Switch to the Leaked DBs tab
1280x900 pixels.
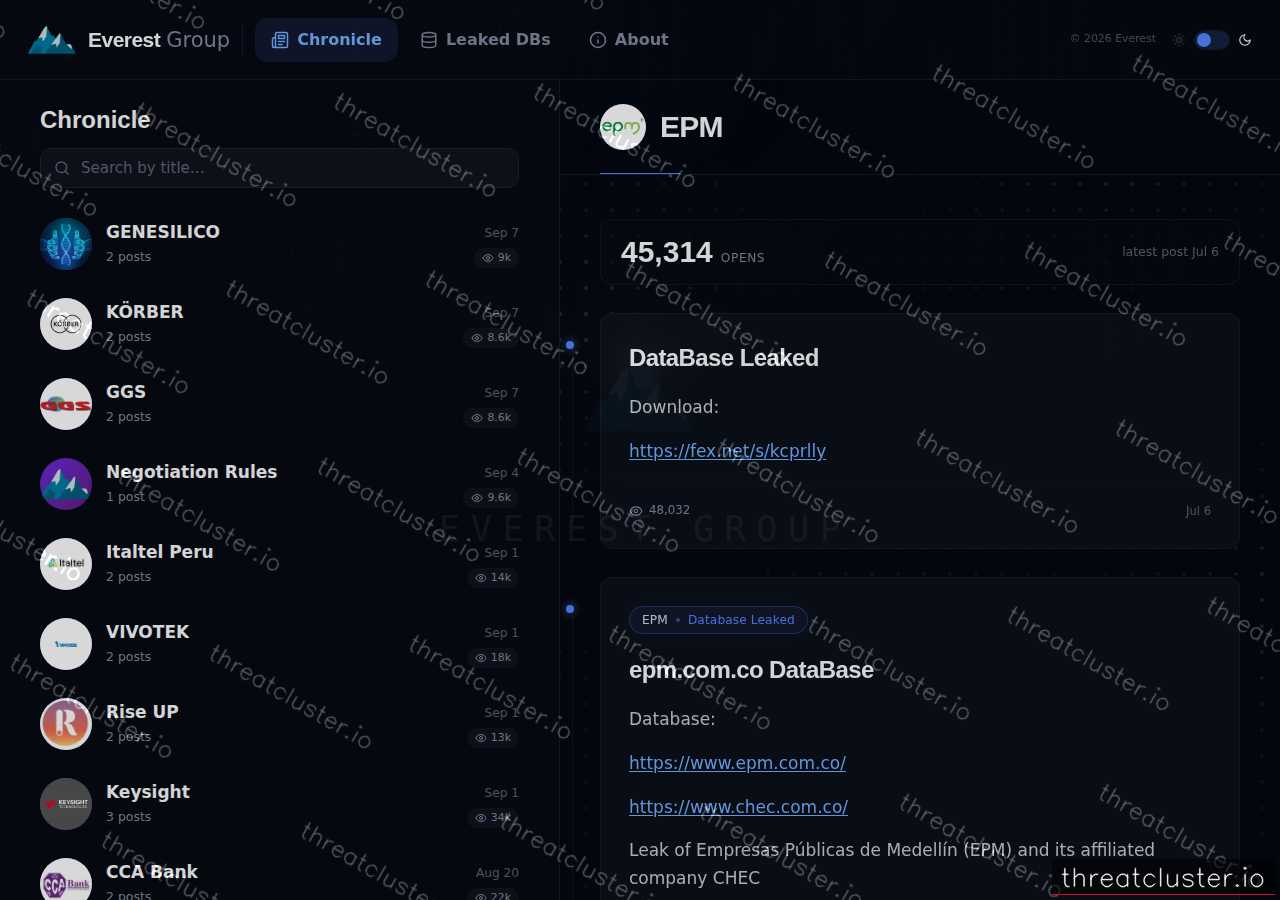pos(485,40)
